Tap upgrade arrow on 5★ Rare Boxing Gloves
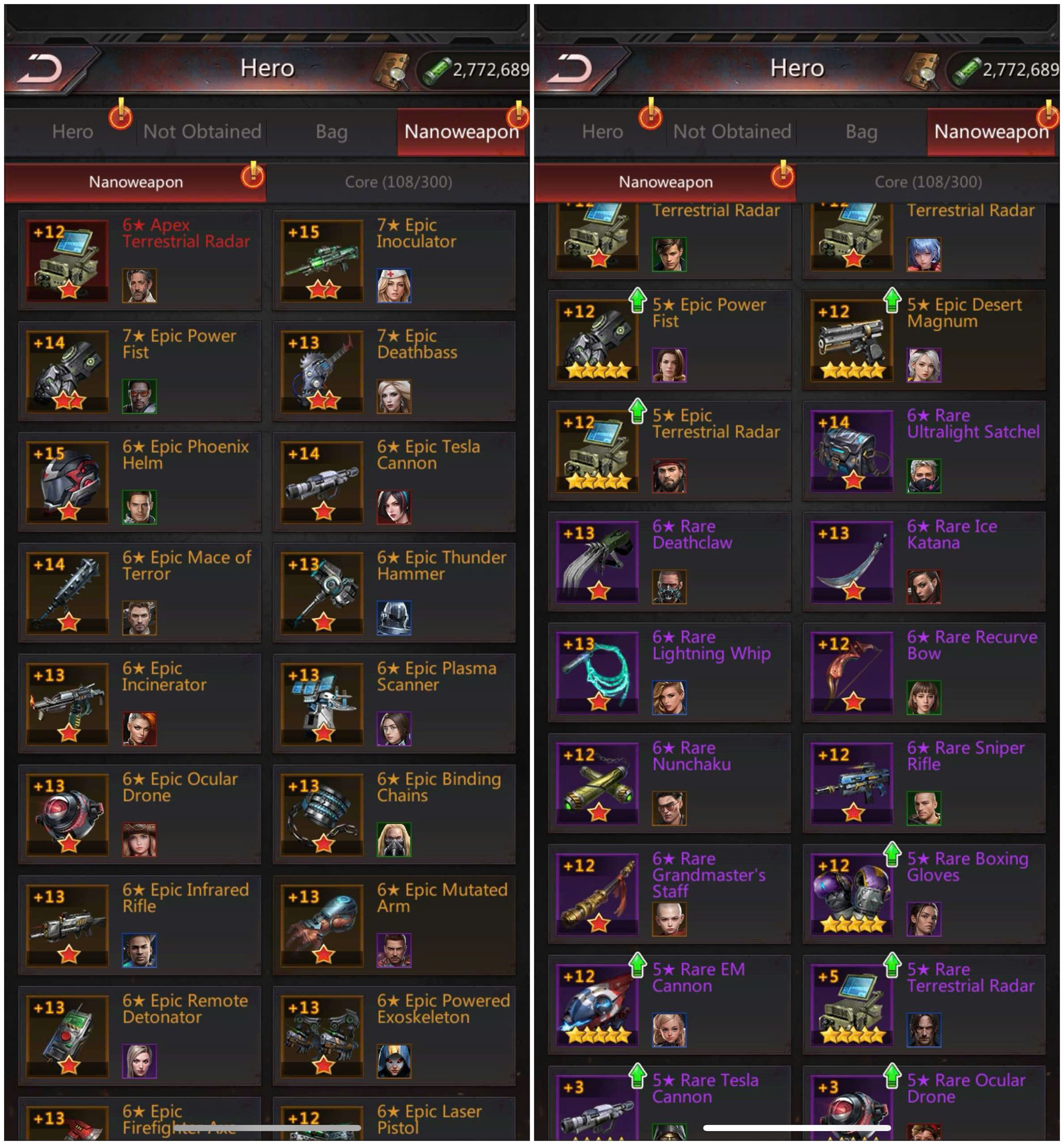The width and height of the screenshot is (1064, 1145). (x=892, y=854)
